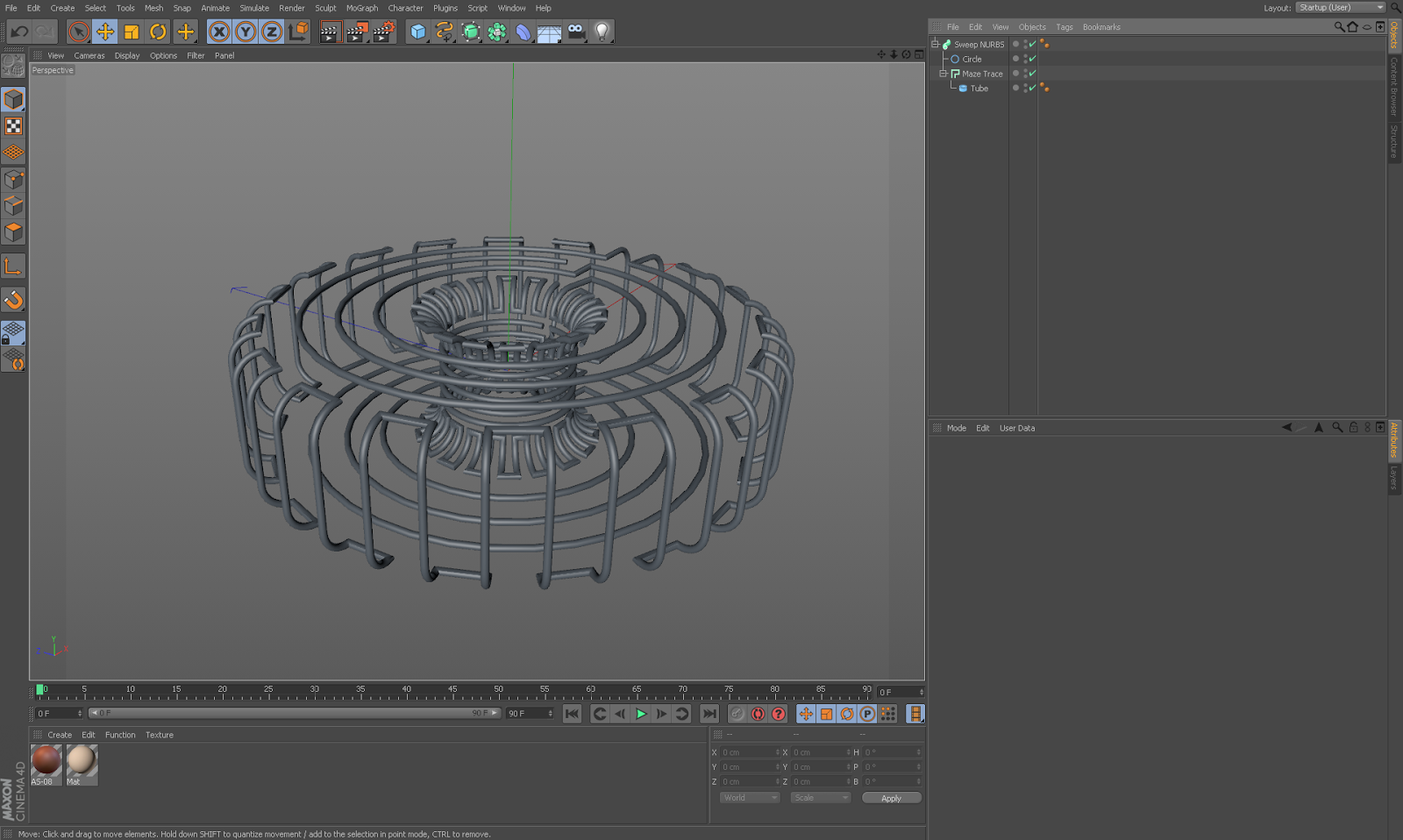This screenshot has width=1403, height=840.
Task: Toggle the X-axis lock icon
Action: click(x=219, y=32)
